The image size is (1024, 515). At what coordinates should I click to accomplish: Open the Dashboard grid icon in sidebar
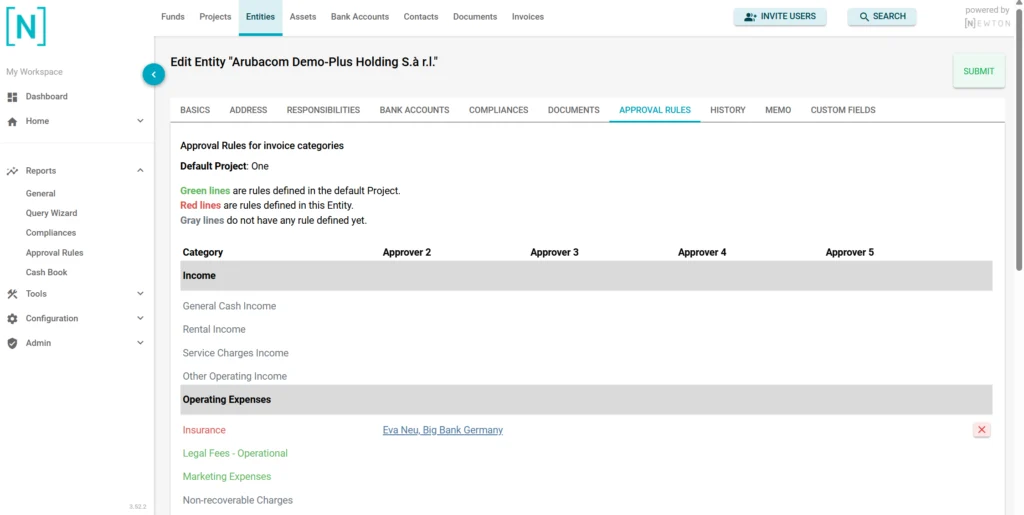click(x=12, y=97)
